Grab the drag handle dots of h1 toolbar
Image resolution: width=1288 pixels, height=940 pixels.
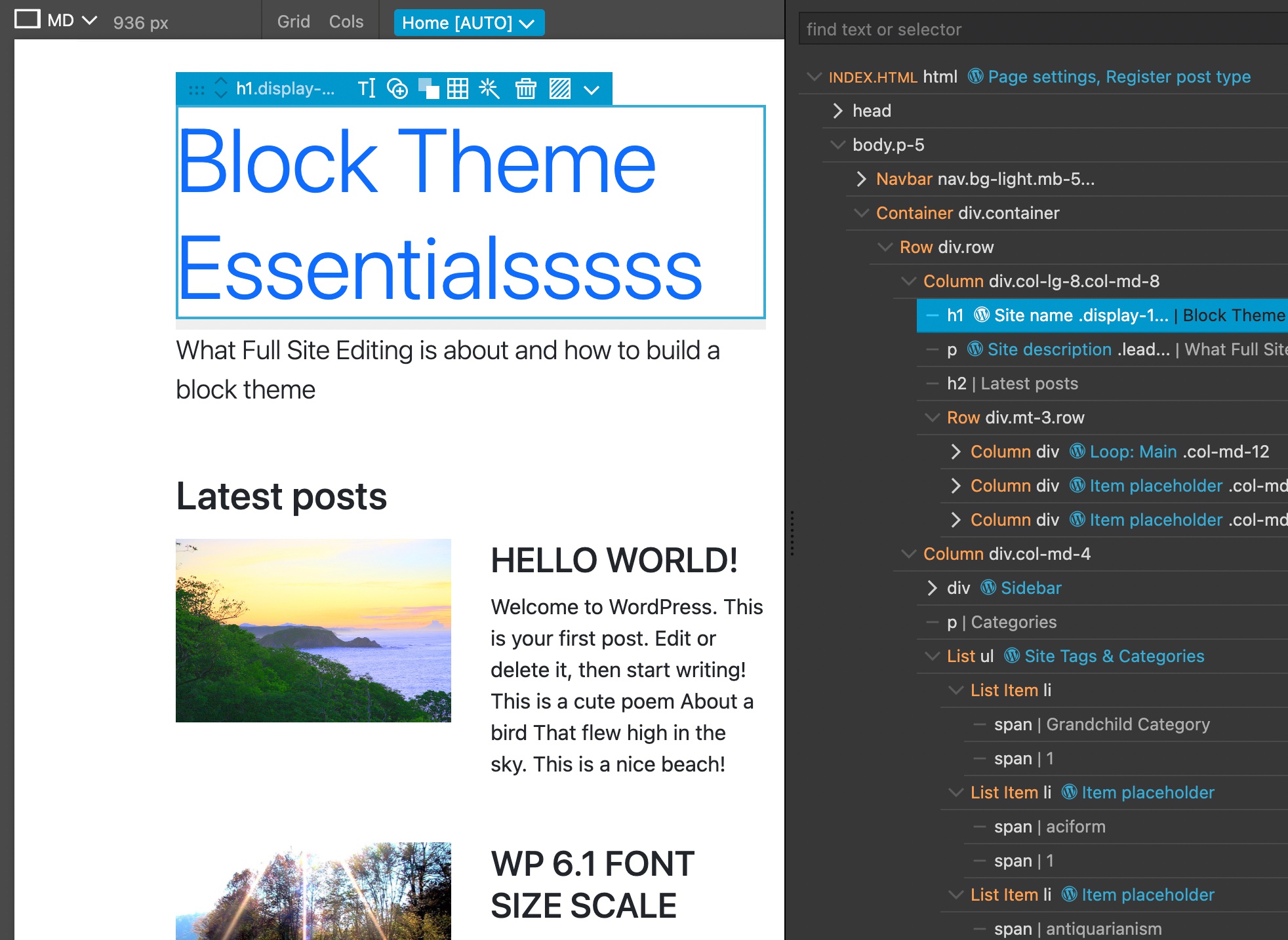coord(196,90)
